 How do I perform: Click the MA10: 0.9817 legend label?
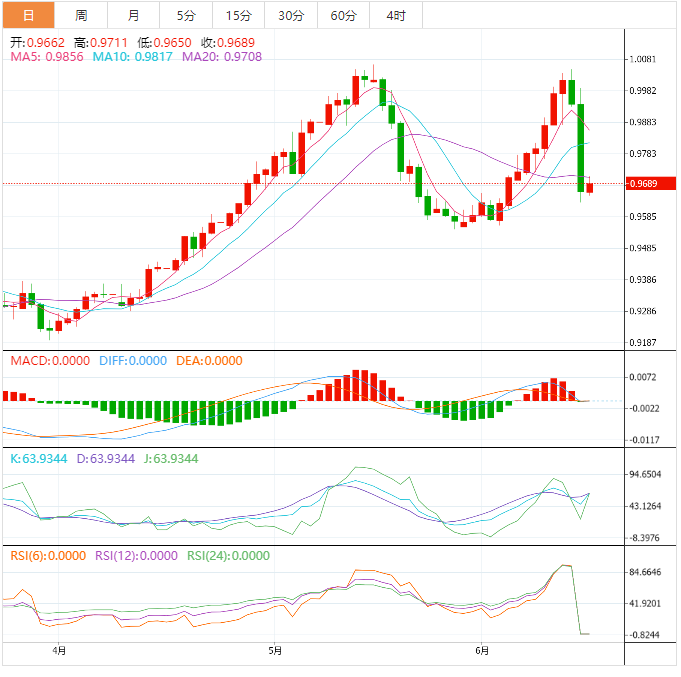[x=132, y=57]
